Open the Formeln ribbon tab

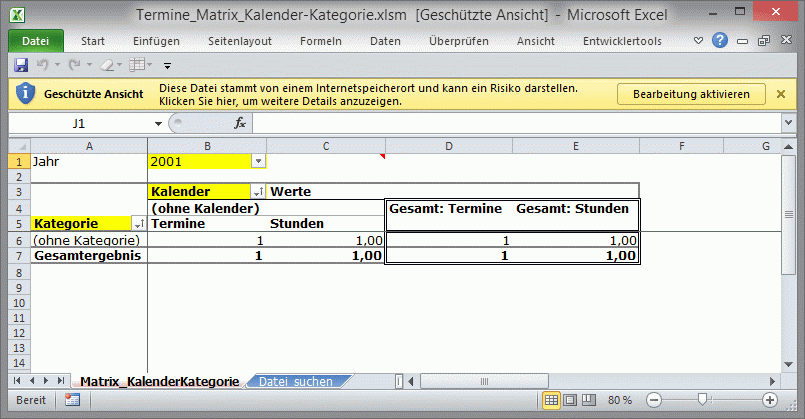tap(320, 41)
